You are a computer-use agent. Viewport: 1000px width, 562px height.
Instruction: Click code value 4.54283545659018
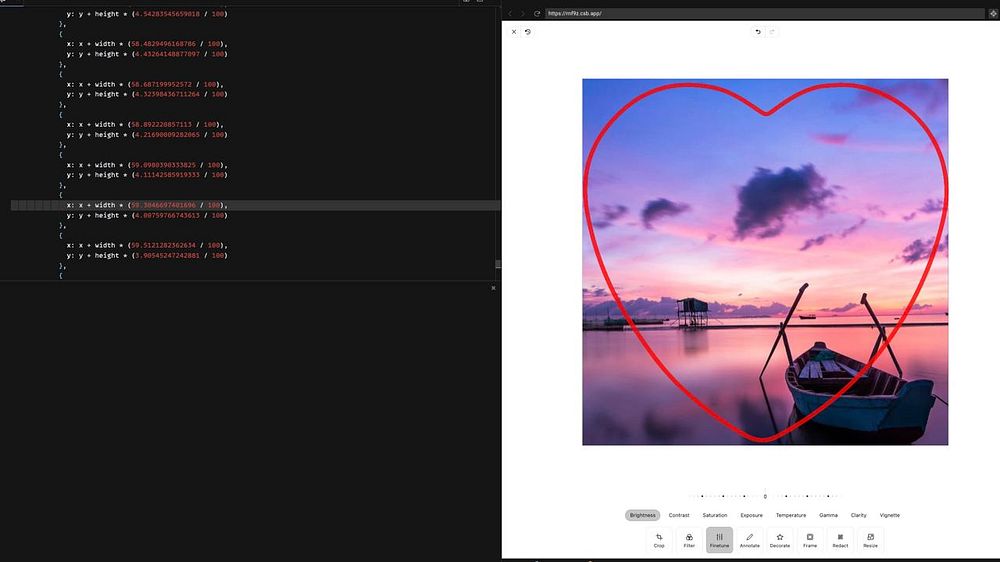[167, 13]
